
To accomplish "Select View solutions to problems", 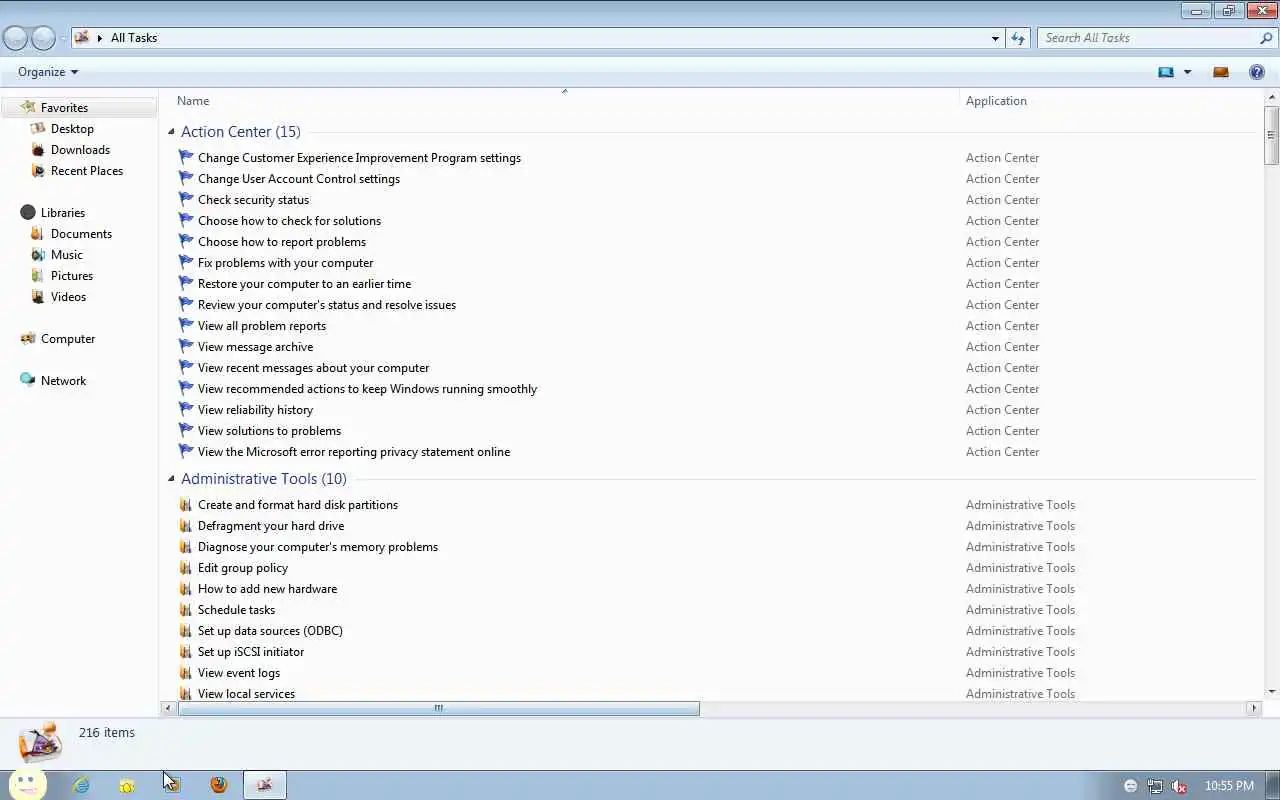I will [x=270, y=430].
